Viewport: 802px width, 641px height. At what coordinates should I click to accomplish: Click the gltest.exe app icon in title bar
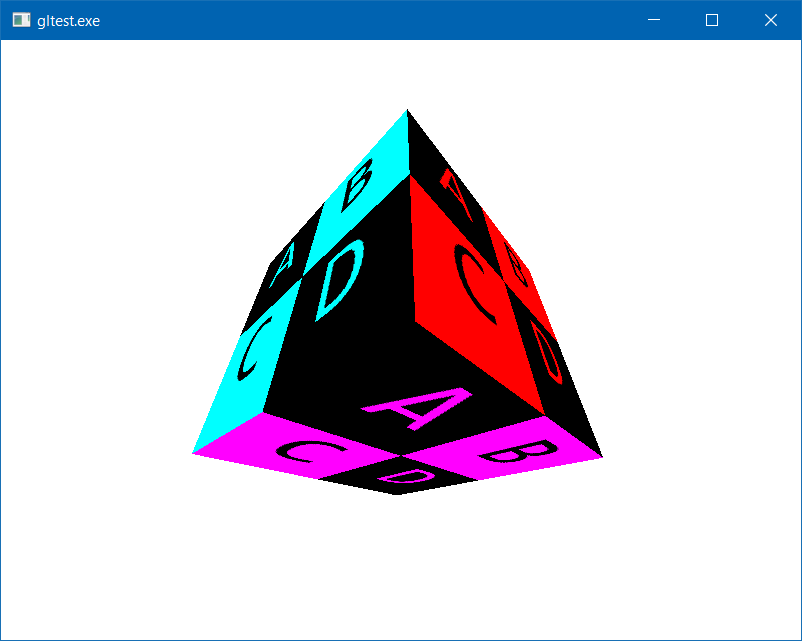click(21, 20)
